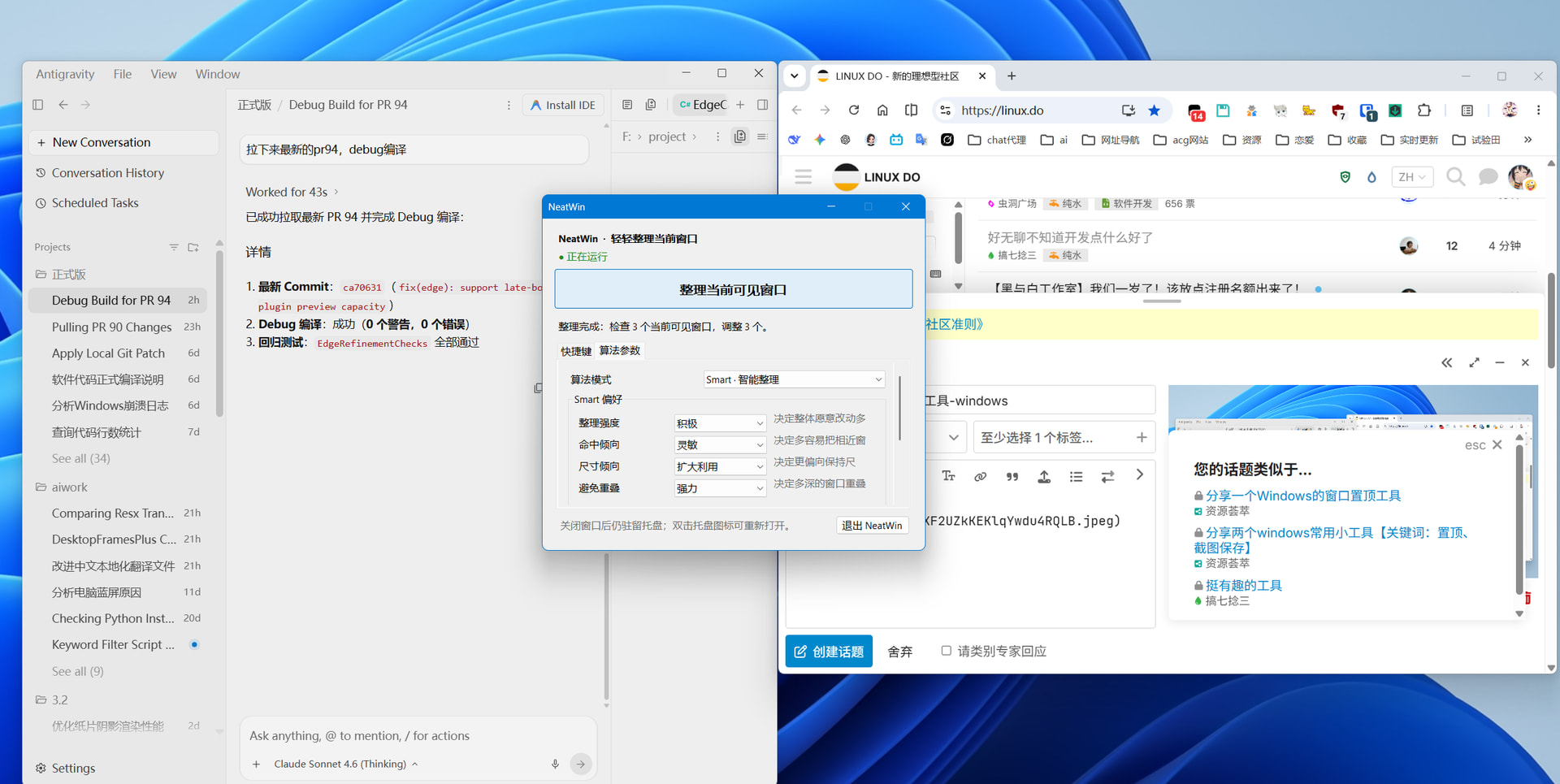Open 尺寸倾向 dropdown set to 扩大利用
This screenshot has width=1560, height=784.
coord(720,466)
